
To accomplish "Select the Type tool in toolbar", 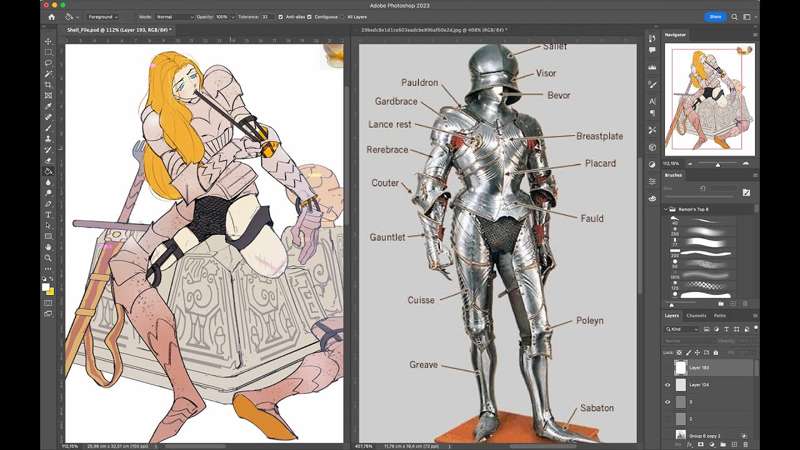I will [48, 214].
